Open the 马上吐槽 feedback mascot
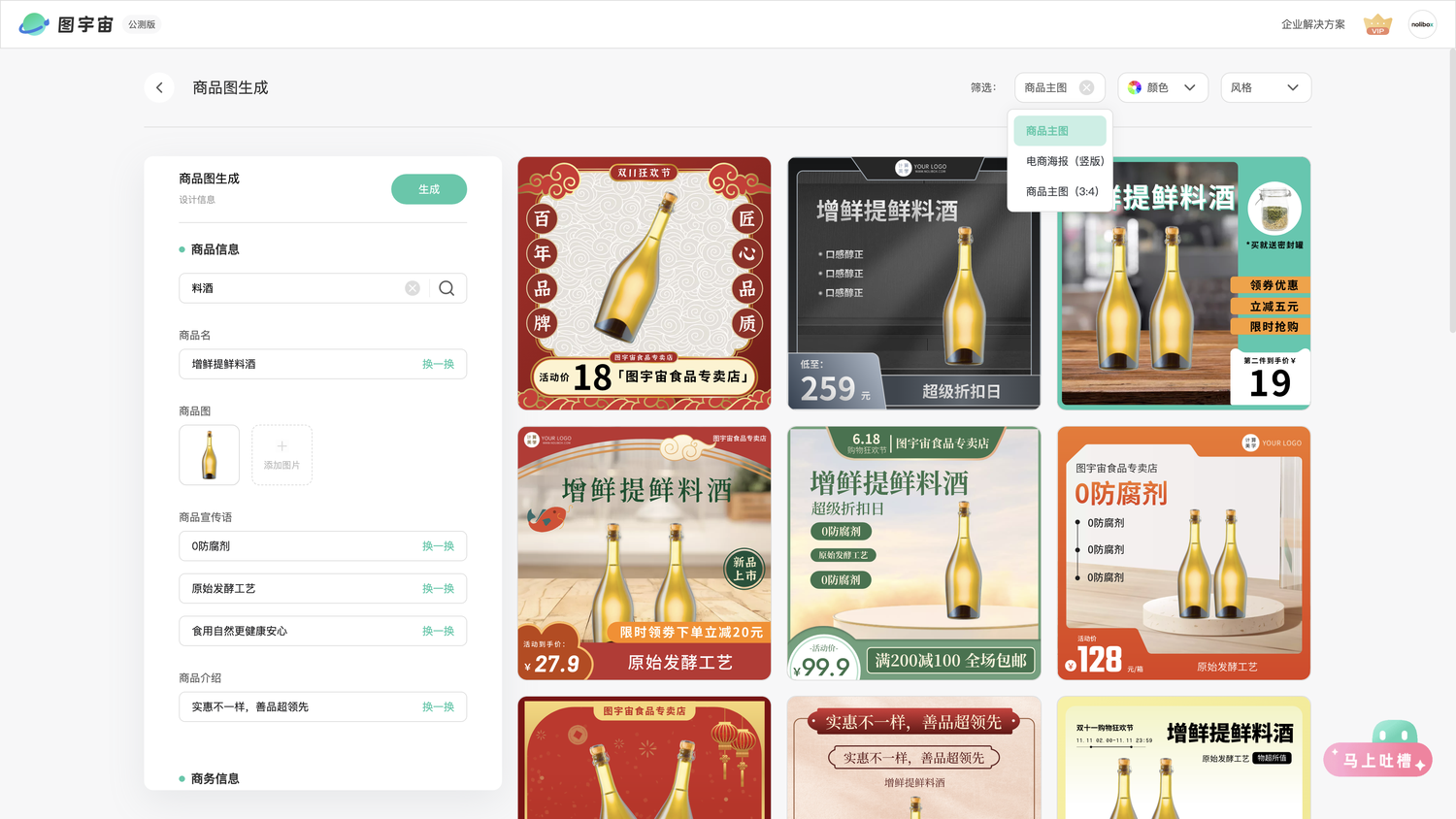The width and height of the screenshot is (1456, 819). (1379, 748)
